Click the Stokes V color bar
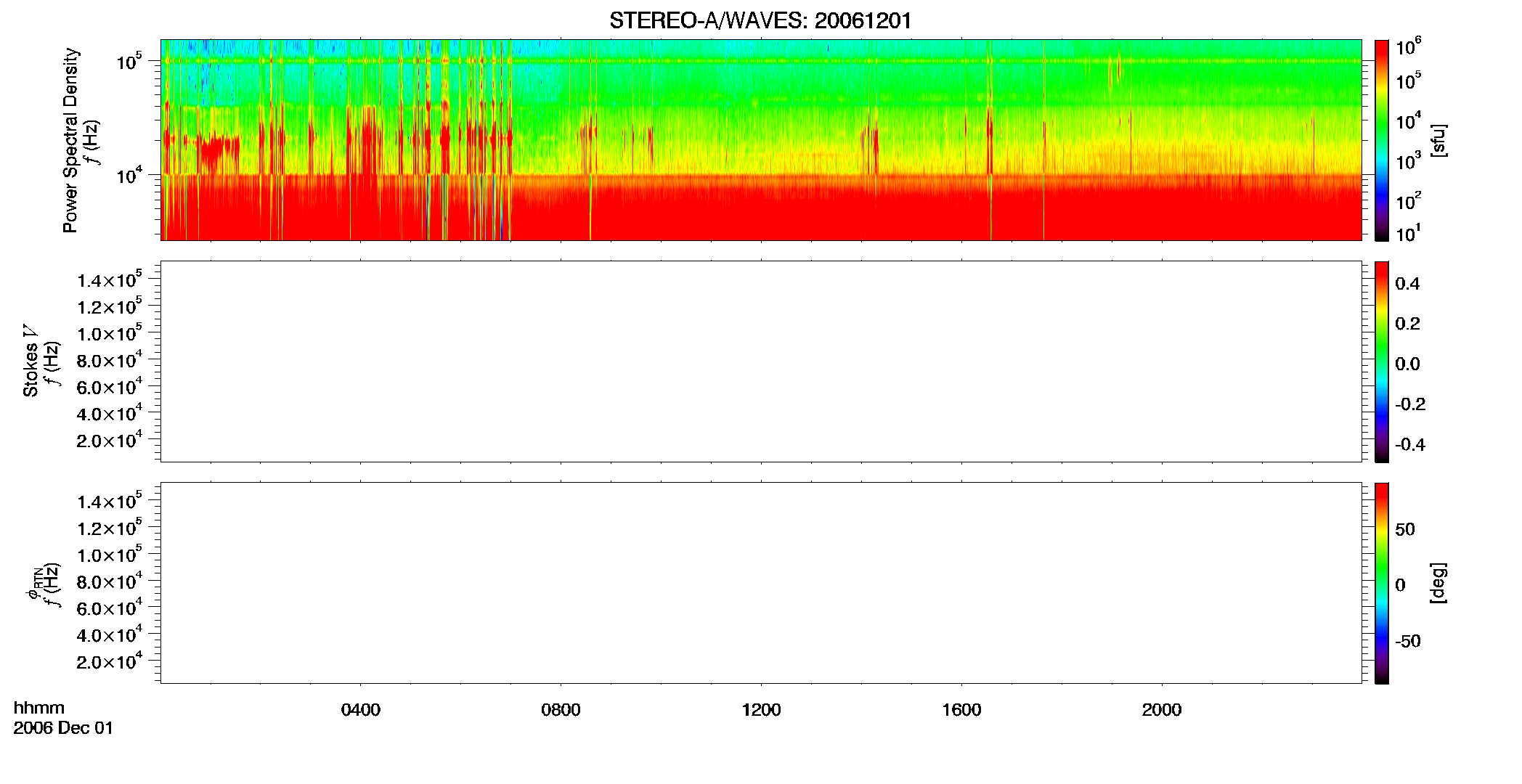Viewport: 1522px width, 784px height. pos(1382,362)
